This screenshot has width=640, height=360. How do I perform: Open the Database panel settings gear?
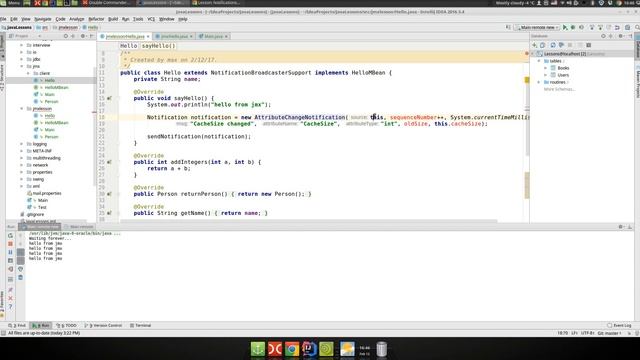pos(620,36)
